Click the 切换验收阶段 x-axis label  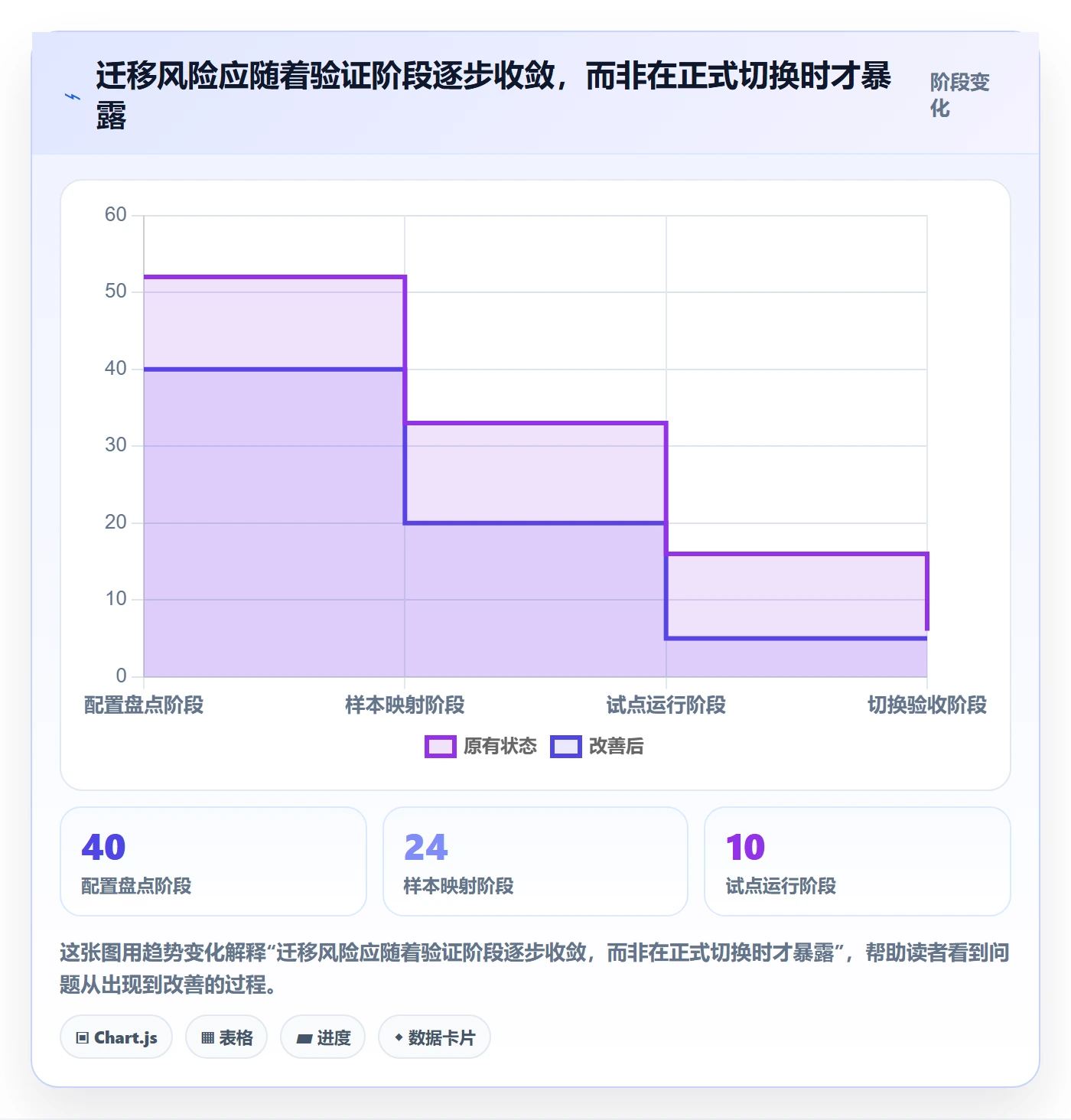pyautogui.click(x=927, y=705)
